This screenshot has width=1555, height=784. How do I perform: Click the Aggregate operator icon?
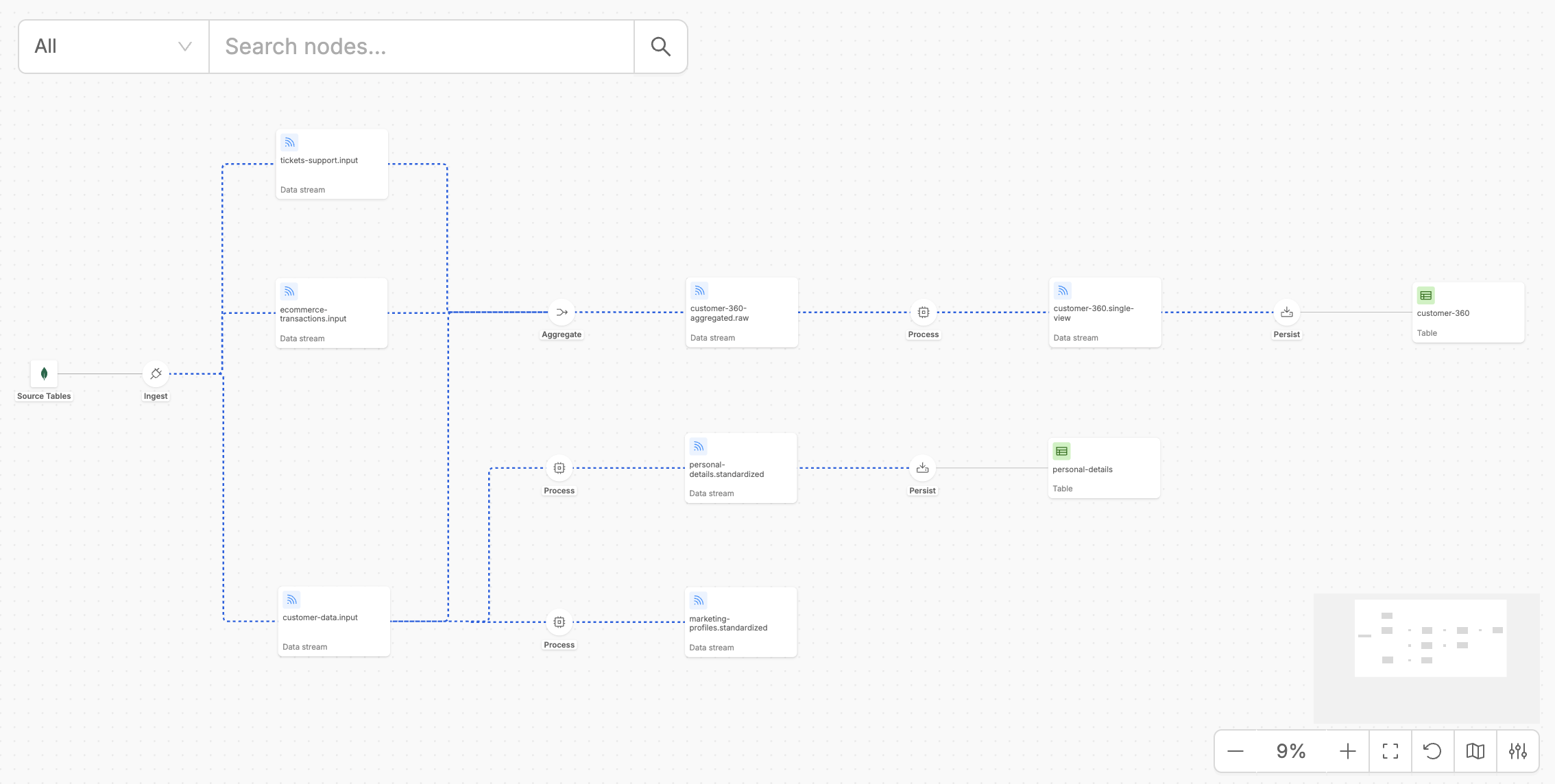pos(561,311)
